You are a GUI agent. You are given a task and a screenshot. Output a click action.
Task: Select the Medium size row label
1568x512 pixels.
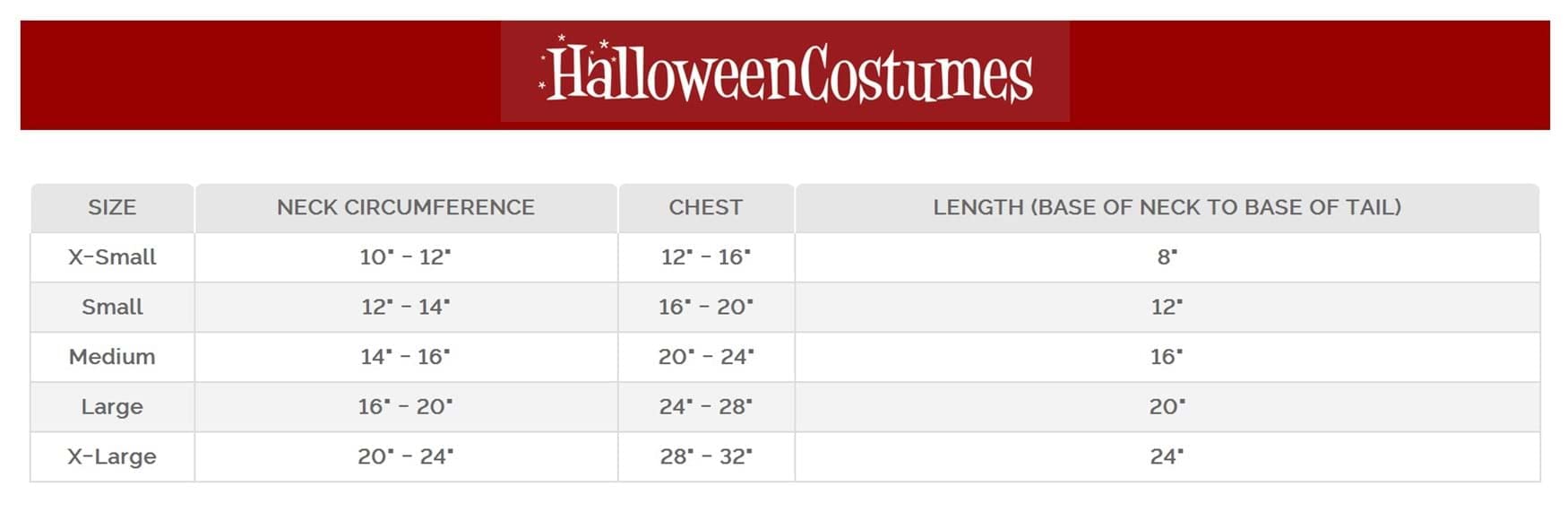pos(112,357)
